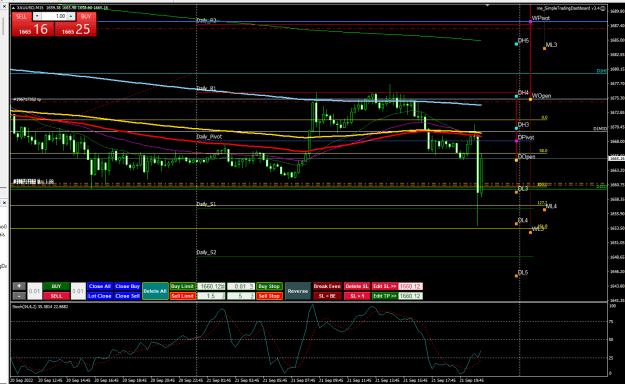Image resolution: width=625 pixels, height=384 pixels.
Task: Click the green BUY dashboard button
Action: 56,286
